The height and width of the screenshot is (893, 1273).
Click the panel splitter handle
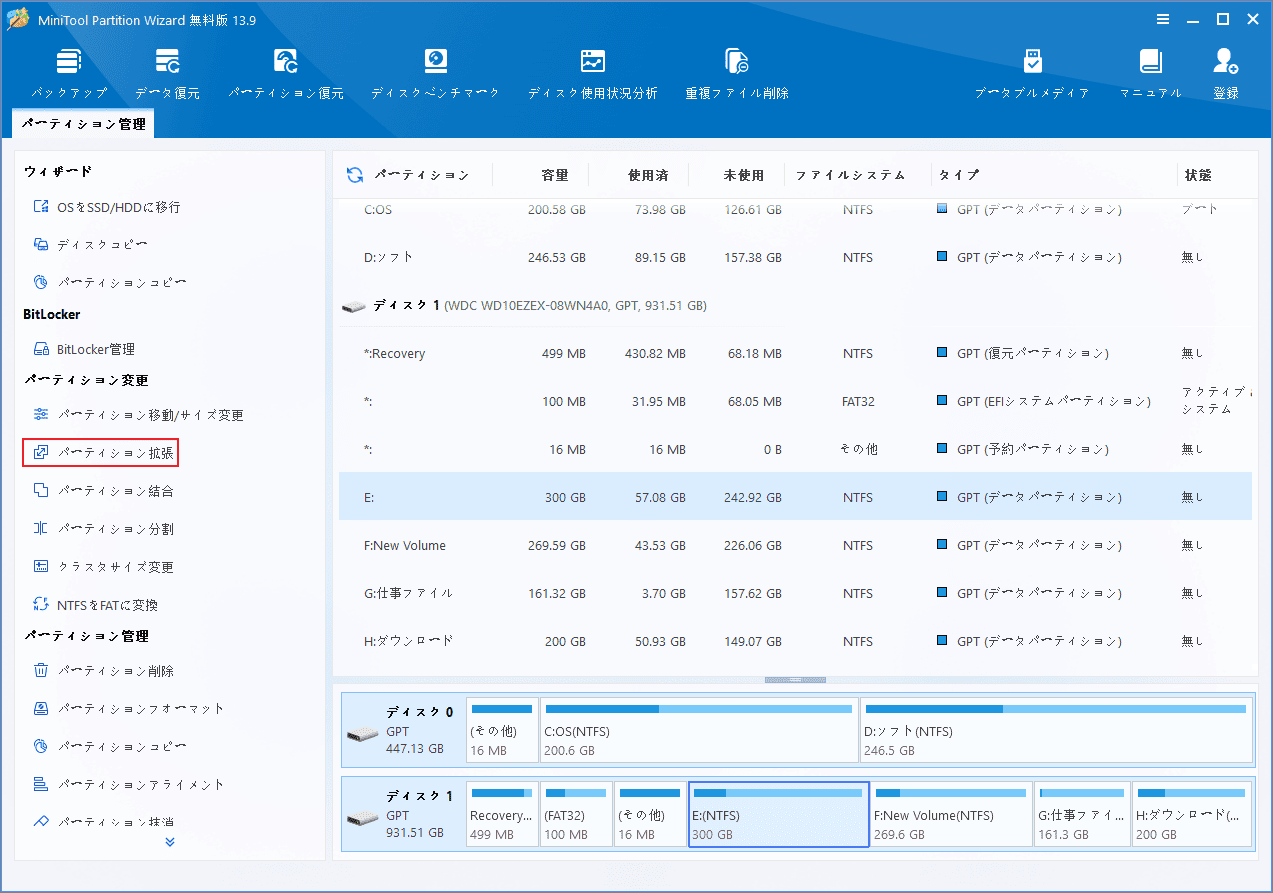pos(796,680)
